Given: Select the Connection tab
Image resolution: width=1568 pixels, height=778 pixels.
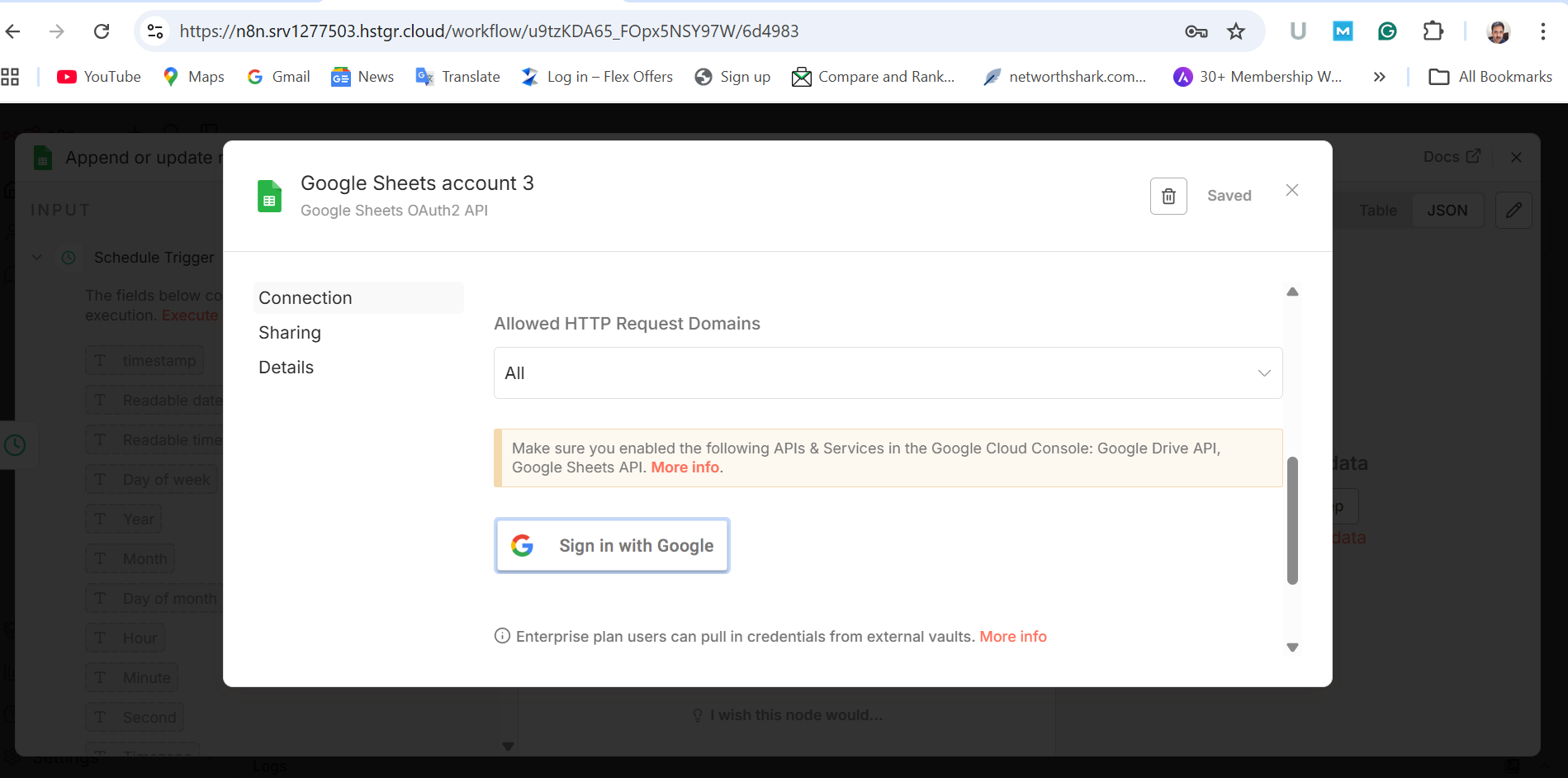Looking at the screenshot, I should (306, 298).
